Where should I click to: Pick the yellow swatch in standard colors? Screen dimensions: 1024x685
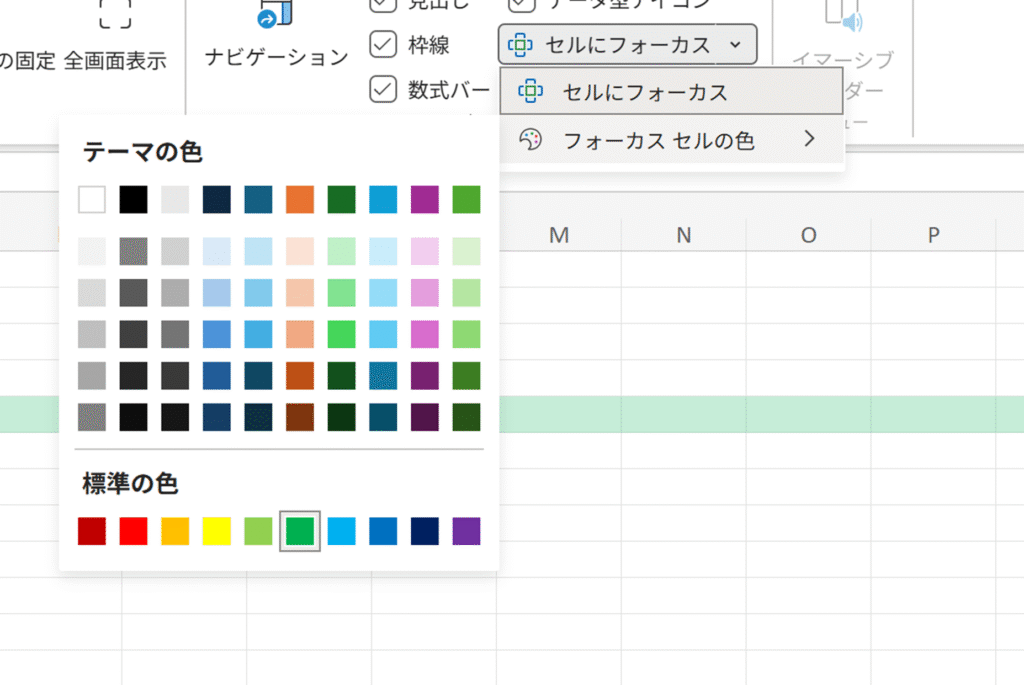(217, 531)
